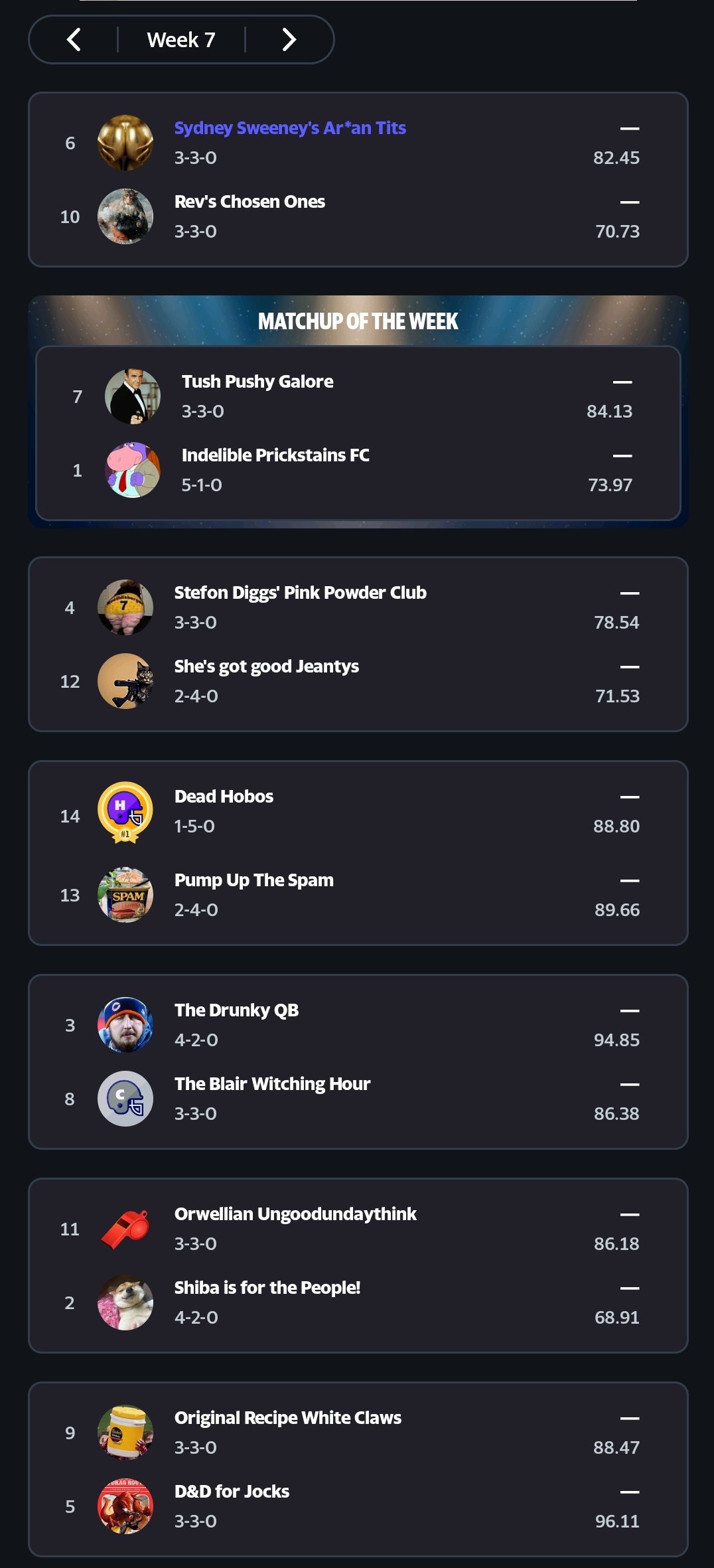Tap the golden avatar for Sydney Sweeney's team

[125, 143]
